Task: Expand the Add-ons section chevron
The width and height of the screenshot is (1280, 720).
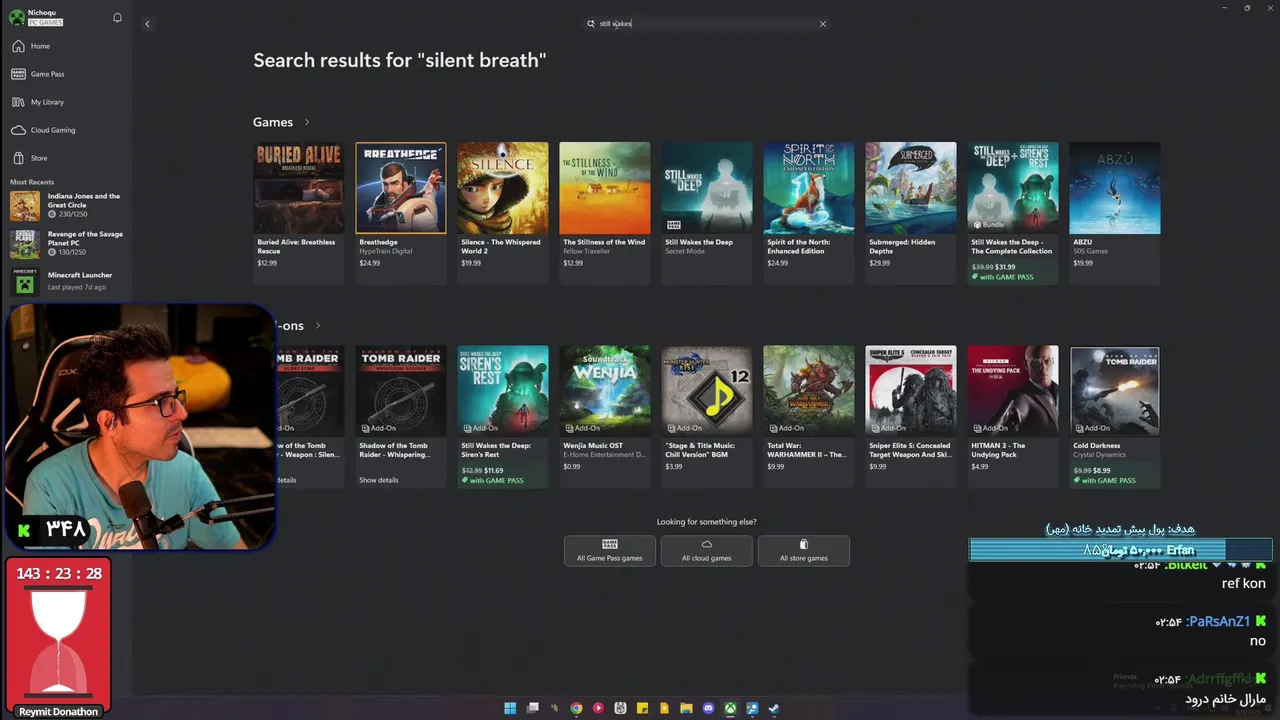Action: pyautogui.click(x=318, y=326)
